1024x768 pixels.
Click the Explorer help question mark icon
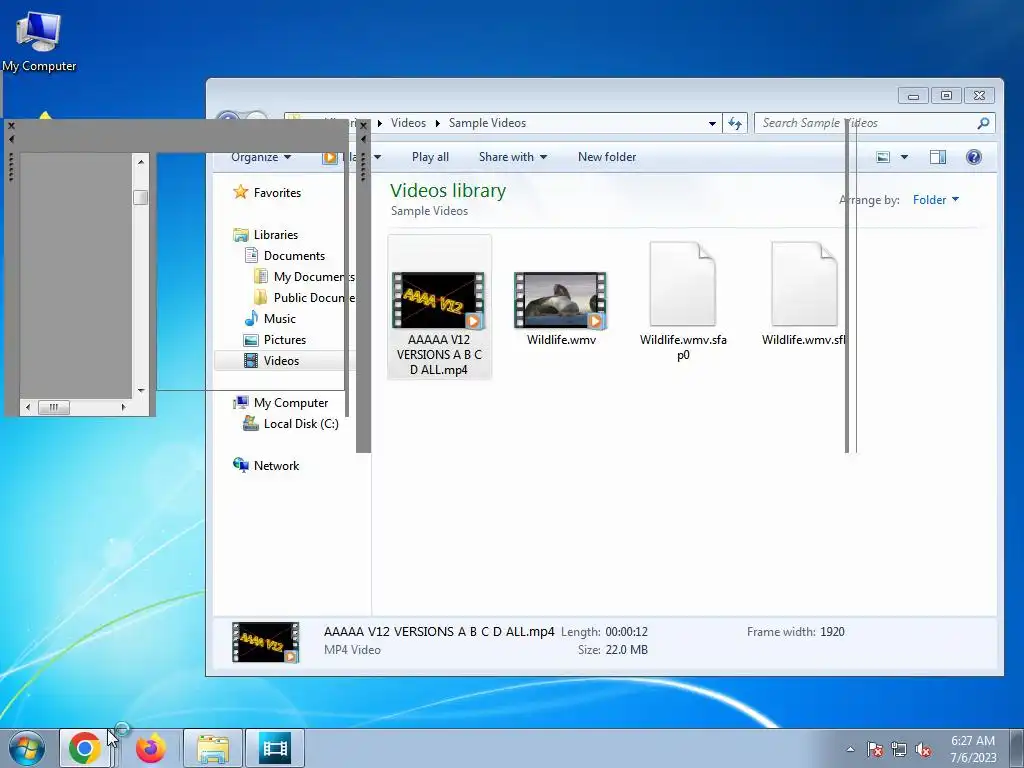point(974,157)
